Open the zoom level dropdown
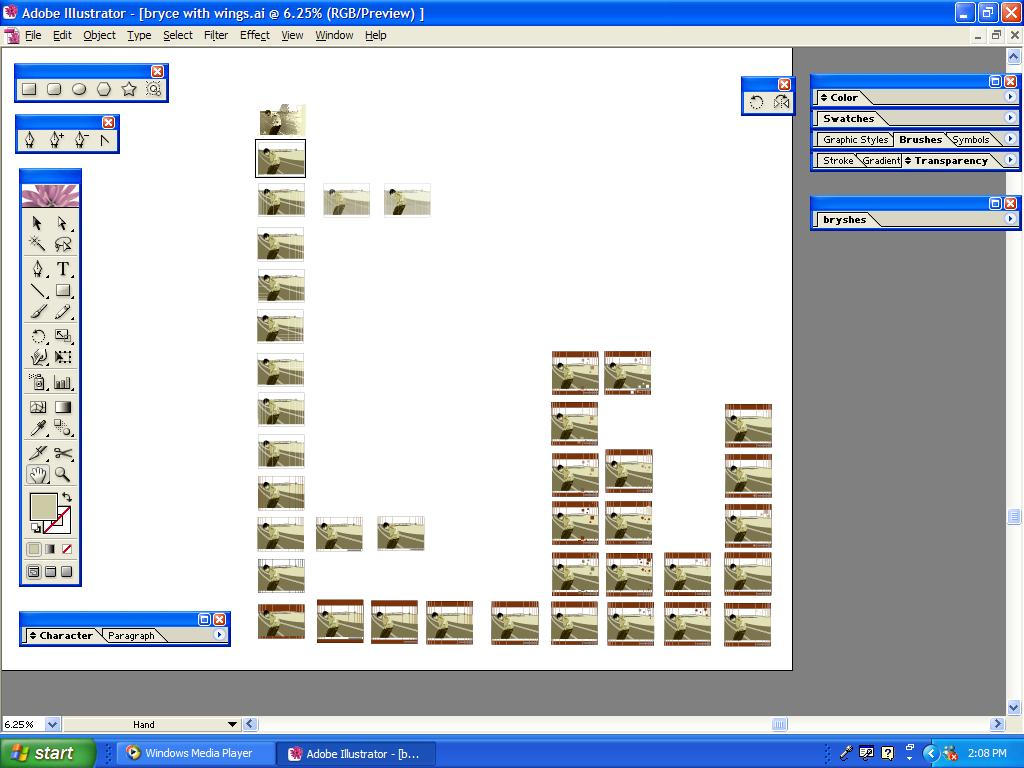Screen dimensions: 1024x768 coord(52,724)
